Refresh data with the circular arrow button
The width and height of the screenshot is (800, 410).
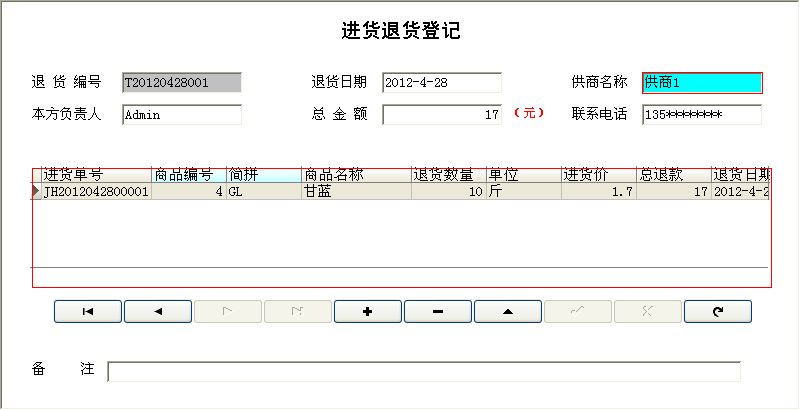click(x=717, y=311)
